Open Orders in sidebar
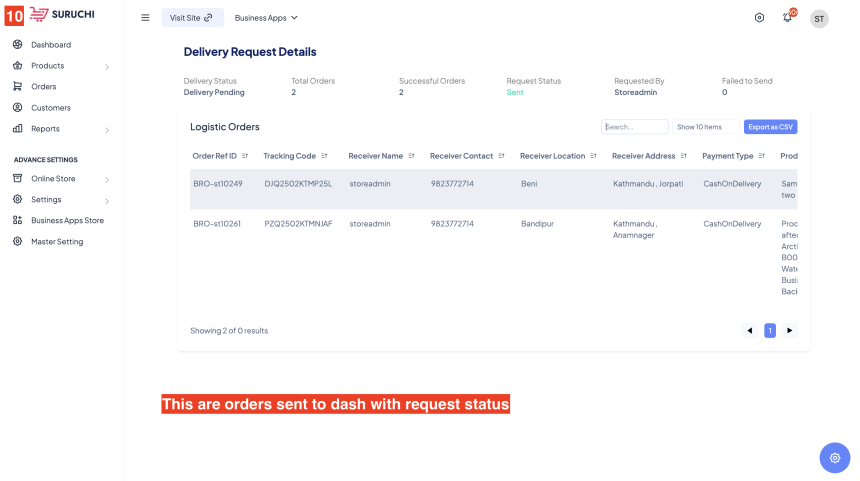The image size is (860, 481). (43, 87)
